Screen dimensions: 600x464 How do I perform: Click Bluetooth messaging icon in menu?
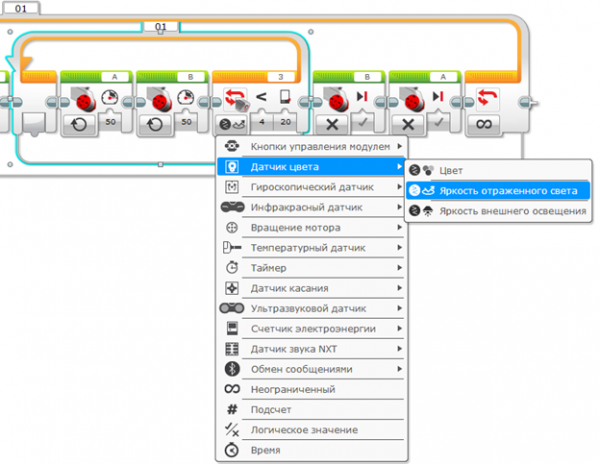[232, 369]
